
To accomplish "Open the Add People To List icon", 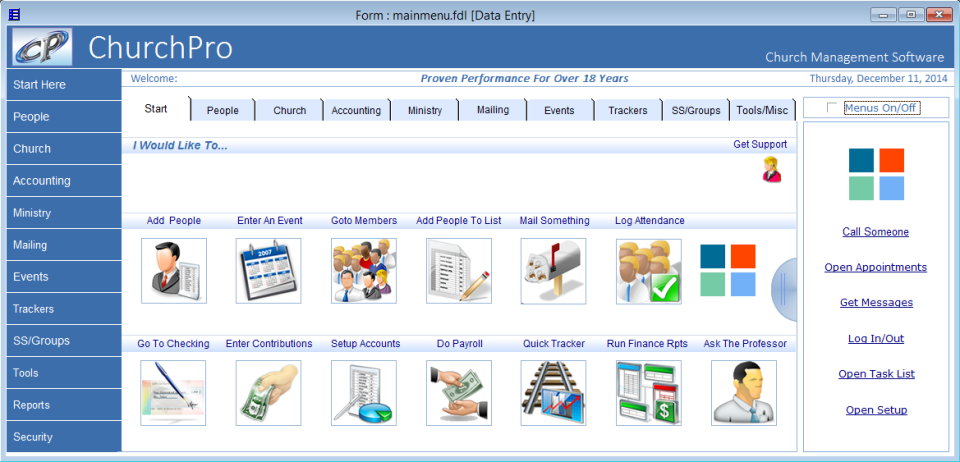I will (x=459, y=270).
